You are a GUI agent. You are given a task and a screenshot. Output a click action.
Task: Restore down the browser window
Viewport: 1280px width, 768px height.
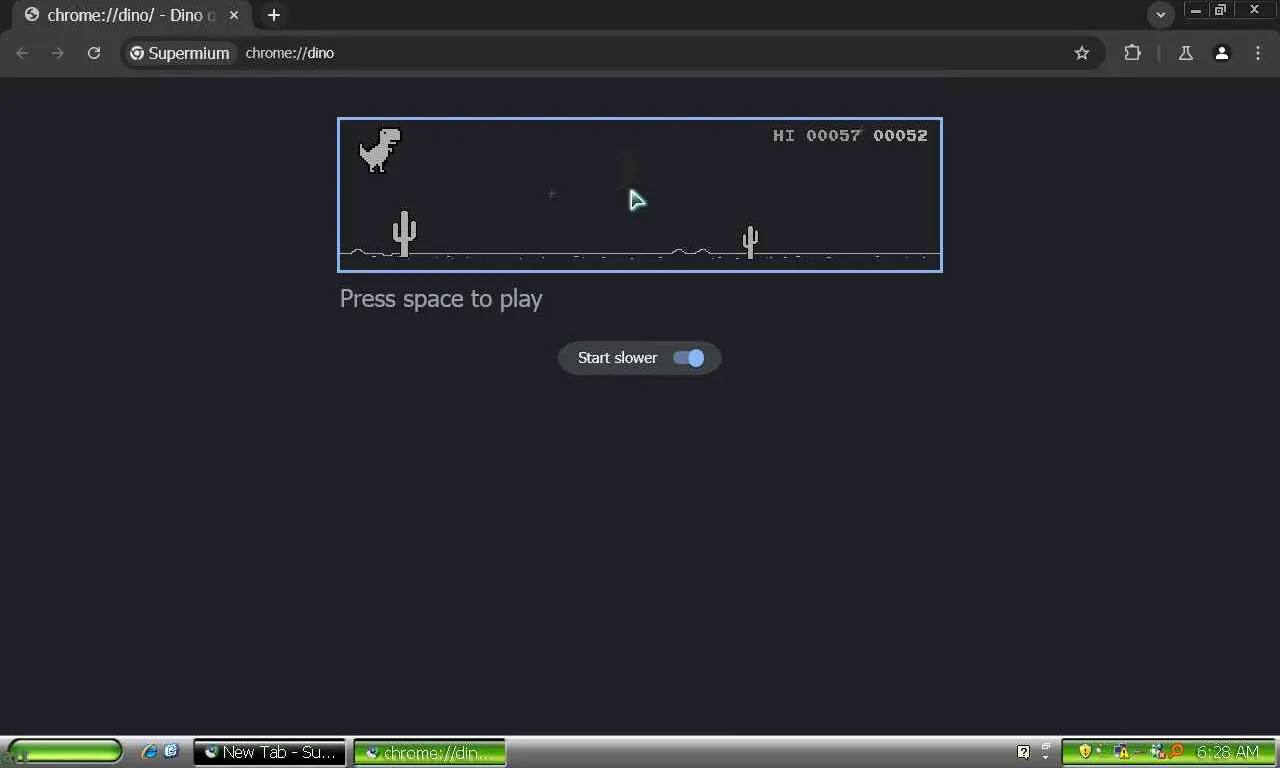[1221, 10]
